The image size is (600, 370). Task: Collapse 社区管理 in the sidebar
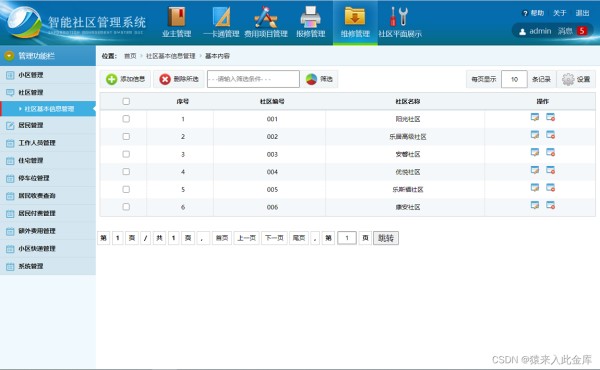(x=48, y=92)
